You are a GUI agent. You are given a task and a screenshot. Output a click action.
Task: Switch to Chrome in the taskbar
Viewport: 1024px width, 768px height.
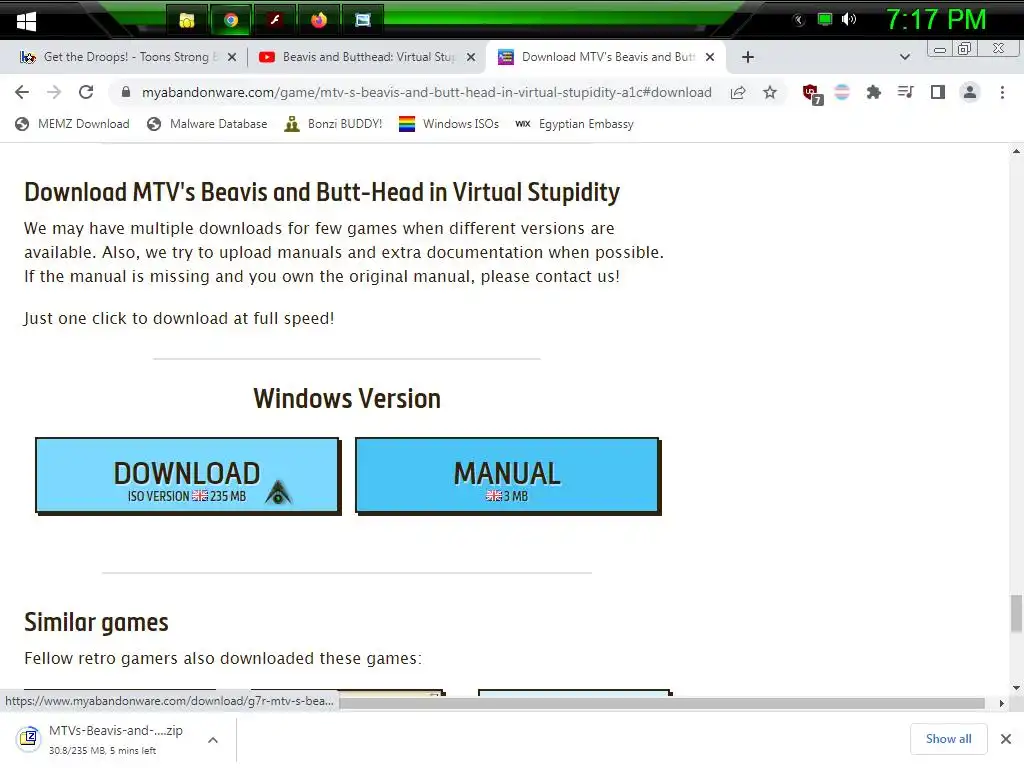coord(231,20)
